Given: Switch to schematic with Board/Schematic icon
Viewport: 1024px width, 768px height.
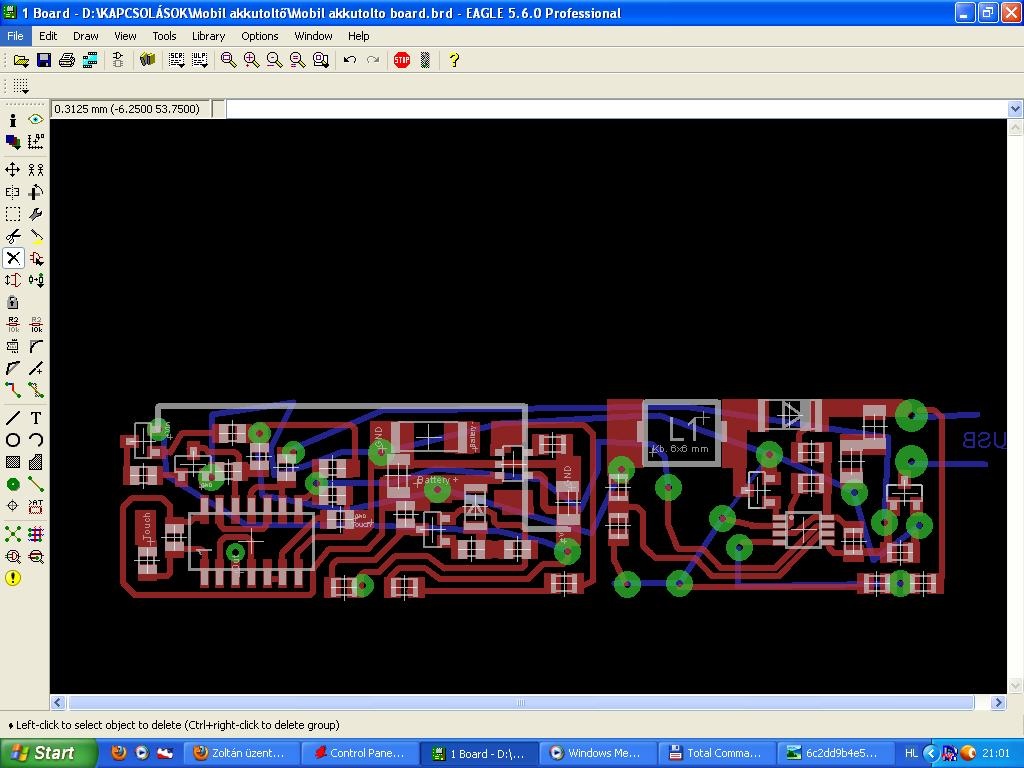Looking at the screenshot, I should click(x=118, y=60).
